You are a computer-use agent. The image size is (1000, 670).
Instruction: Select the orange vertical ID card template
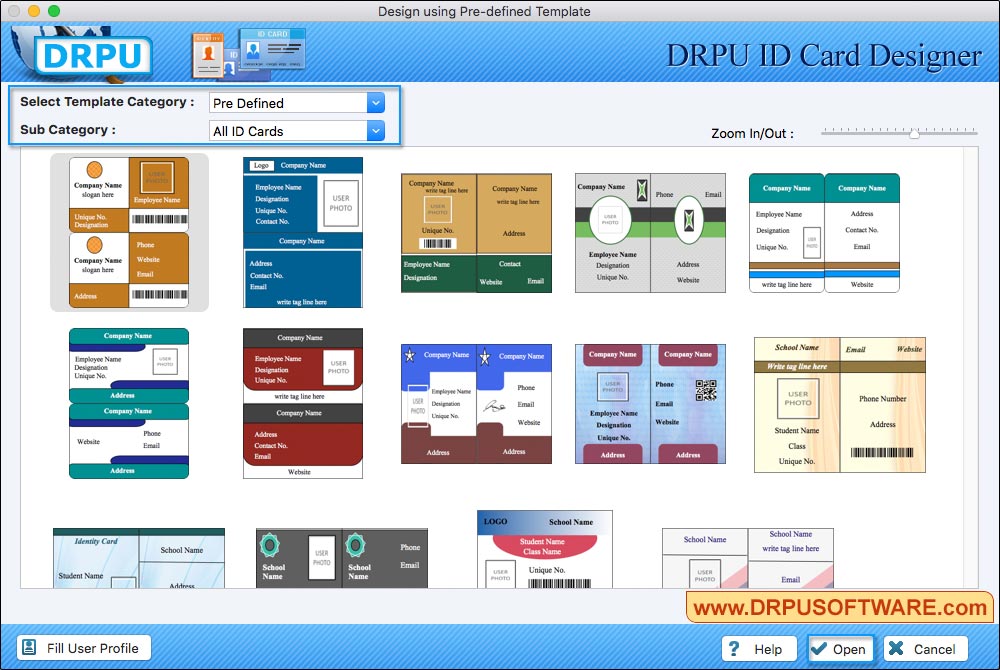point(129,232)
